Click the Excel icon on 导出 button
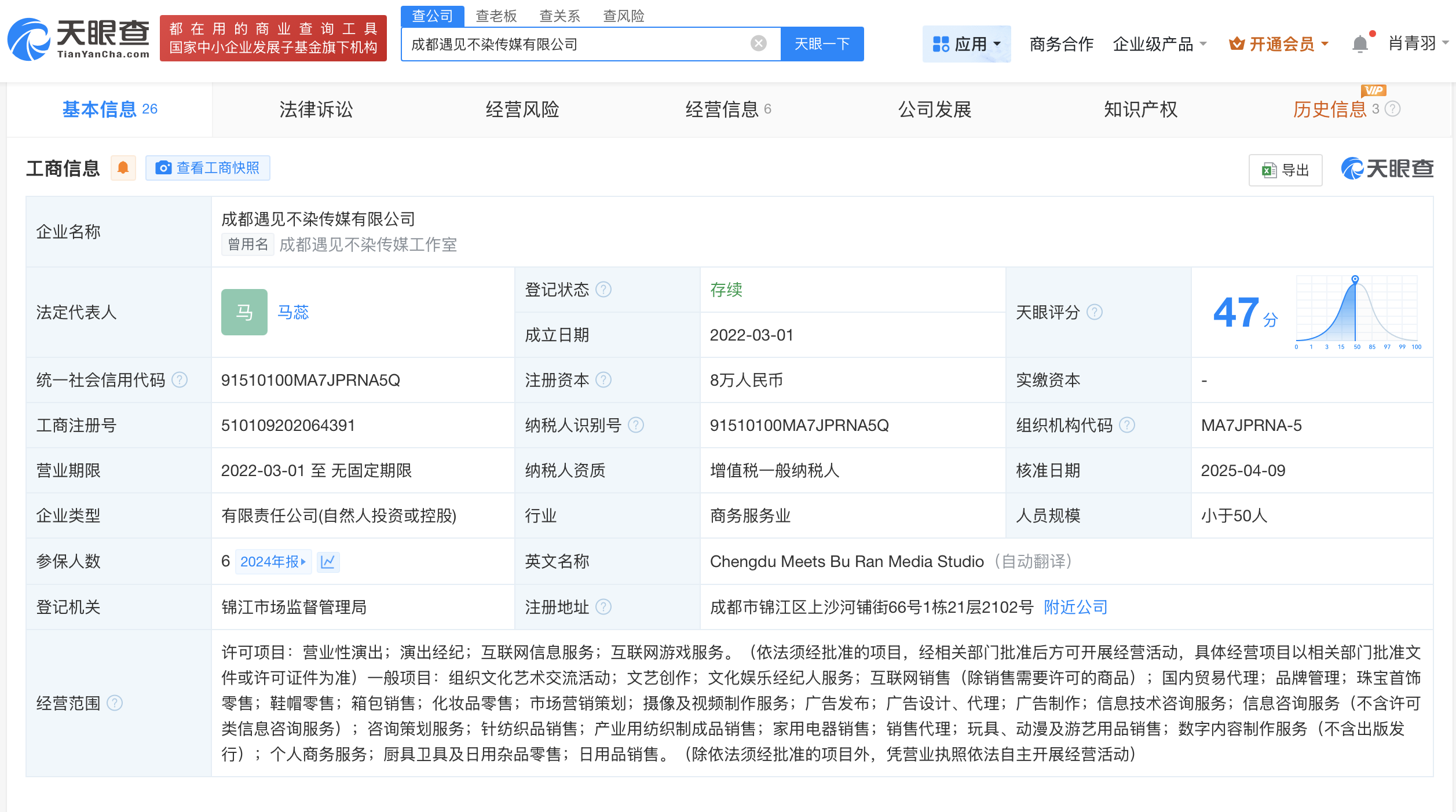Image resolution: width=1456 pixels, height=812 pixels. point(1268,170)
